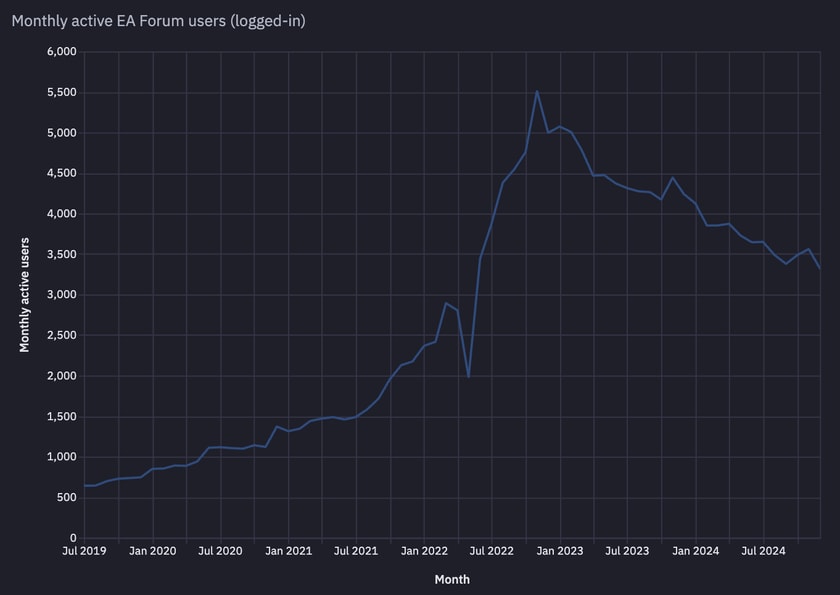The height and width of the screenshot is (595, 840).
Task: Click the 'Jan 2021' x-axis label
Action: pos(289,551)
